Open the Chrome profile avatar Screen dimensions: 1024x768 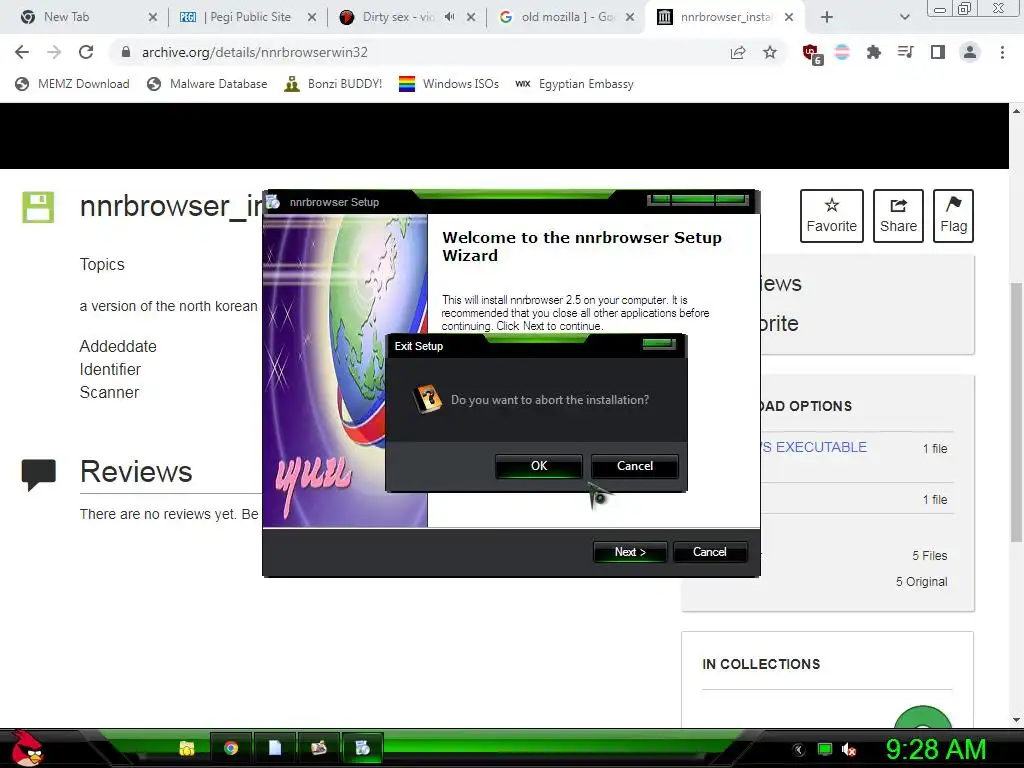[970, 52]
